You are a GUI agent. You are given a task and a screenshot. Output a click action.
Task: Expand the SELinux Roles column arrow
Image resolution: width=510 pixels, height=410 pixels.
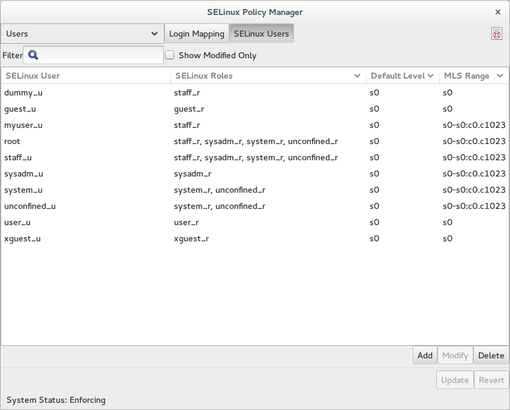click(357, 76)
